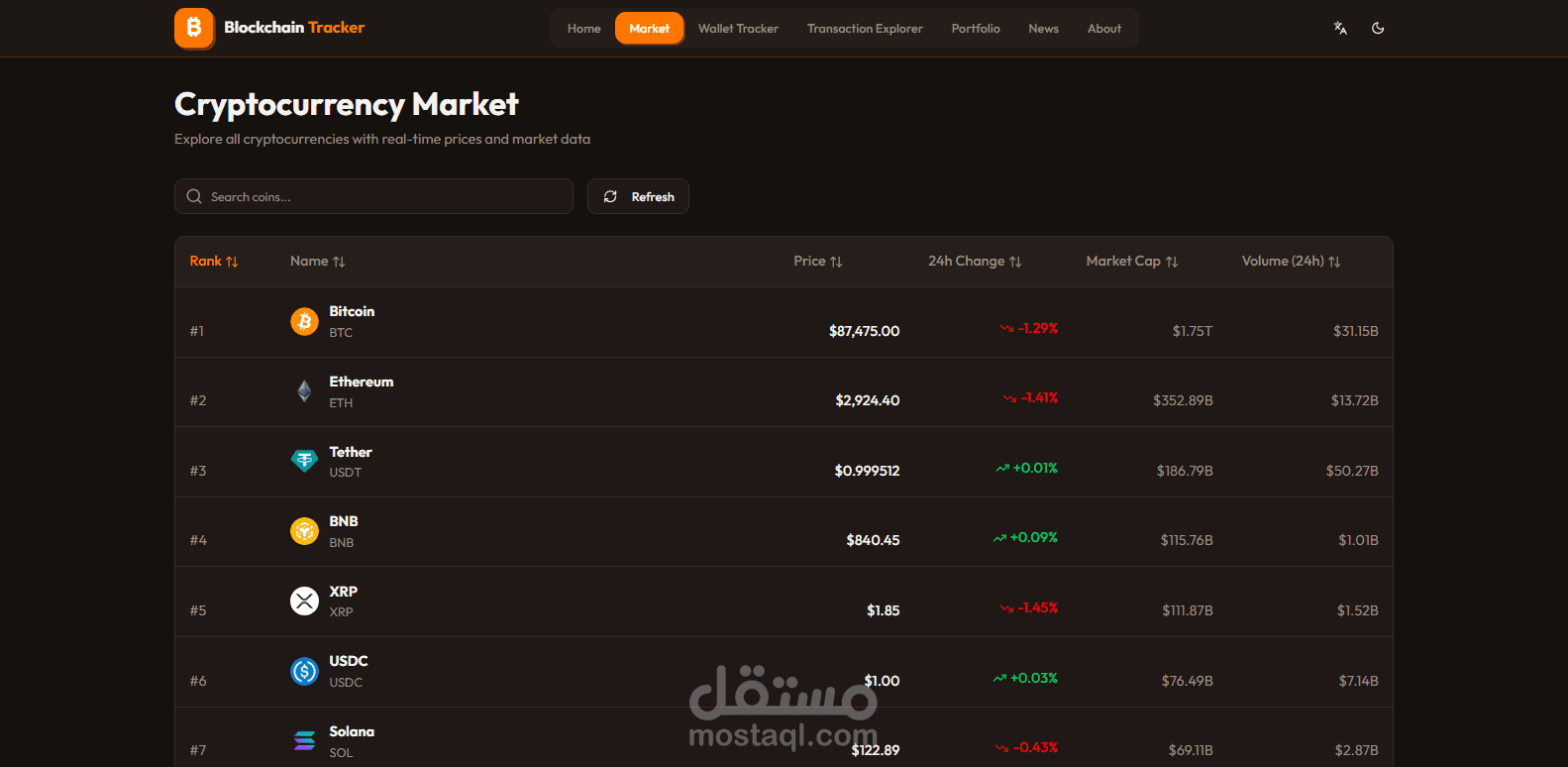Open the Wallet Tracker tab
The height and width of the screenshot is (767, 1568).
tap(738, 28)
